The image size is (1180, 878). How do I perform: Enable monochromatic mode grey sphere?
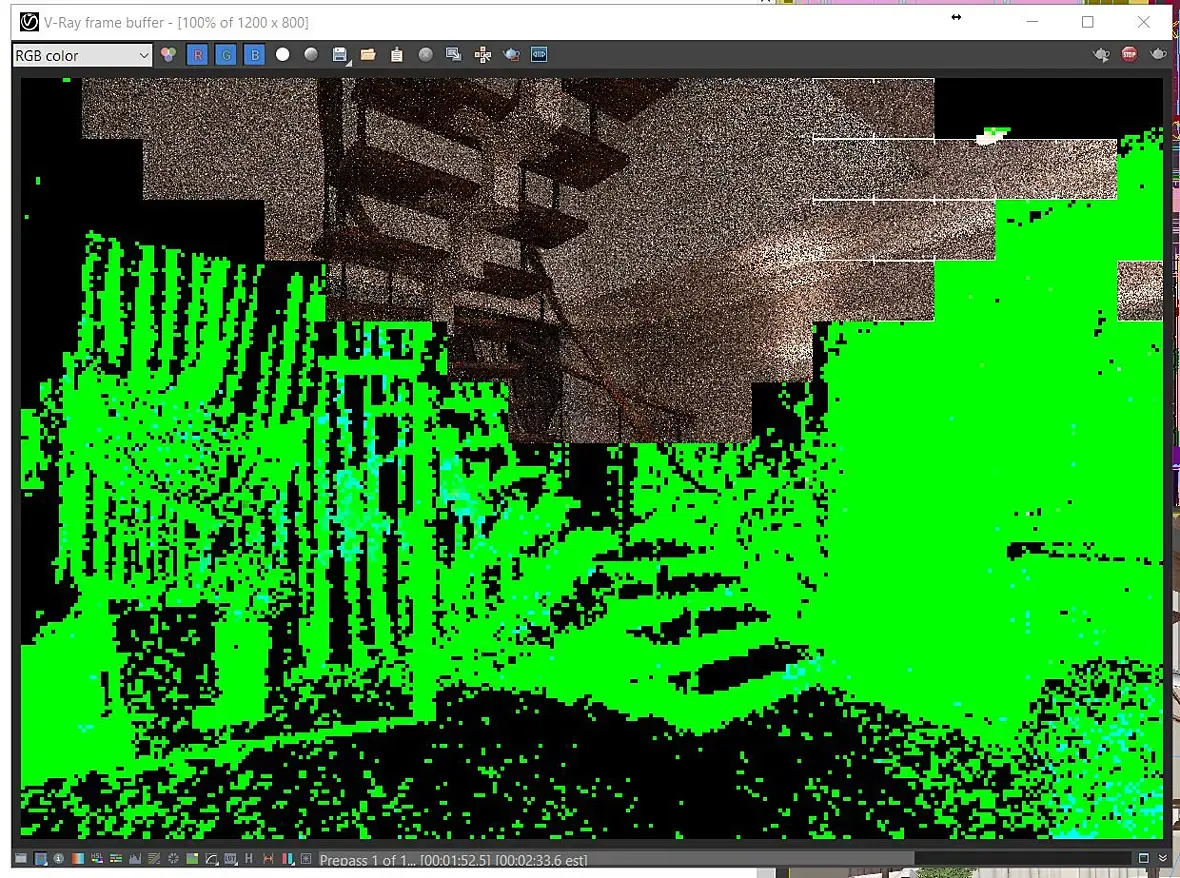(312, 54)
